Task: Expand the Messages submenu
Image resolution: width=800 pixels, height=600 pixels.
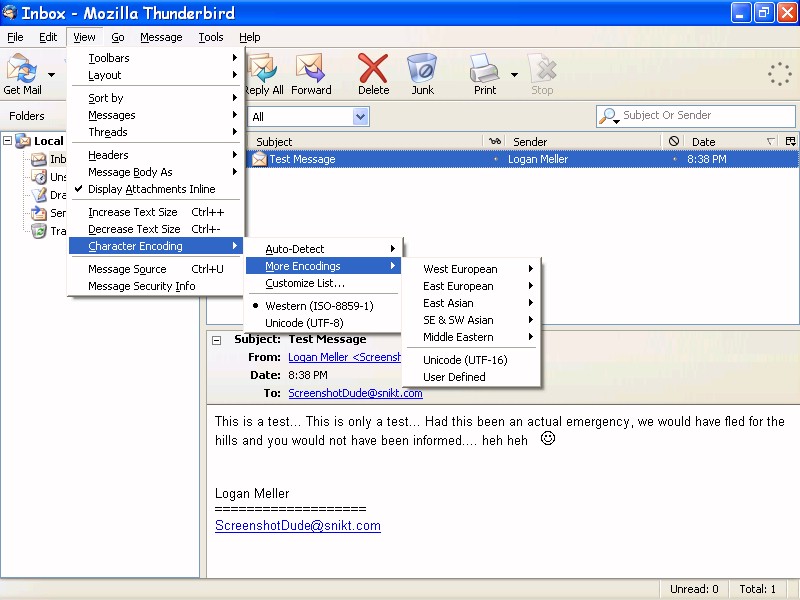Action: pyautogui.click(x=156, y=115)
